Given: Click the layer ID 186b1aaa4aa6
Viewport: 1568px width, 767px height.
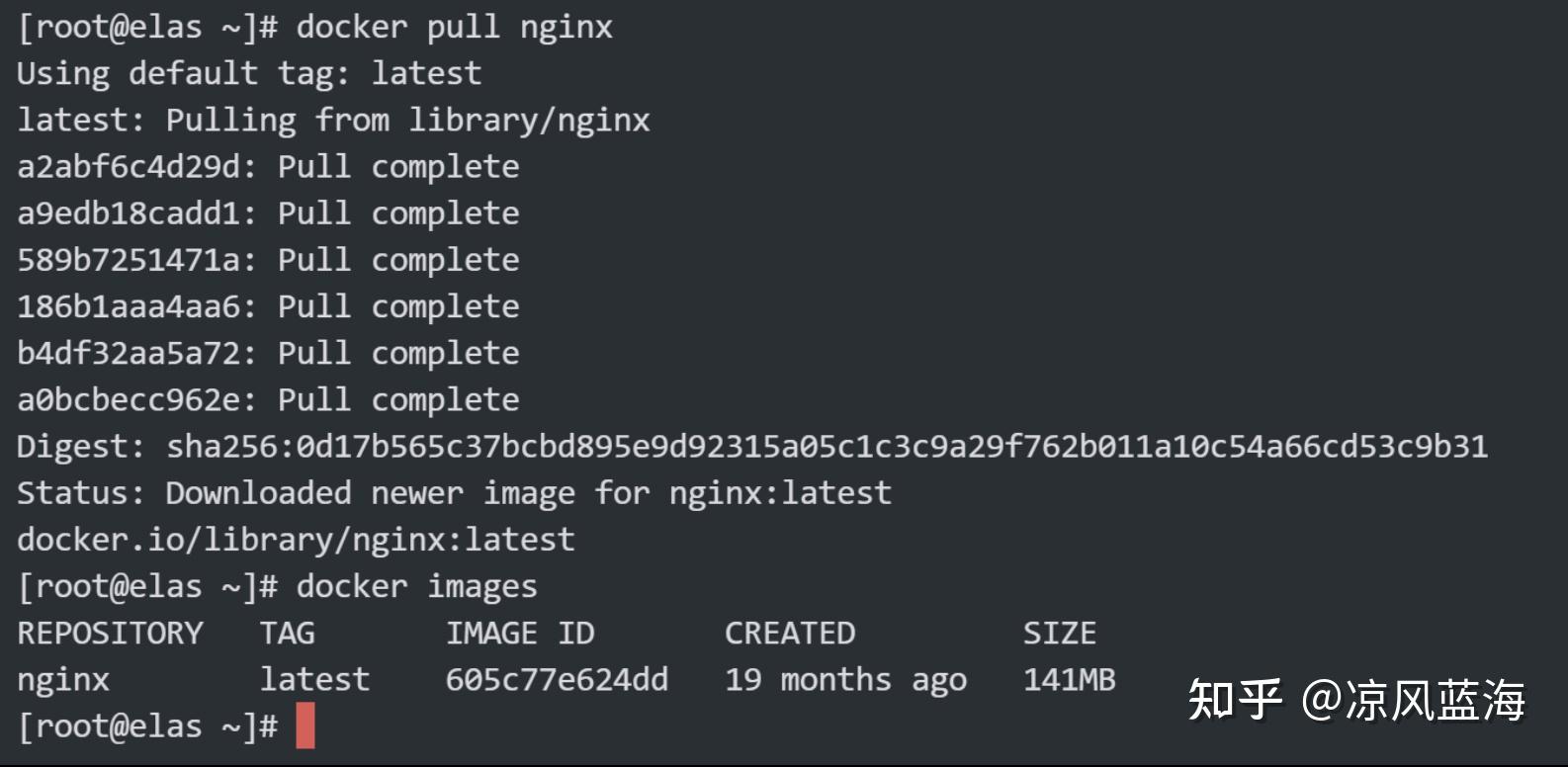Looking at the screenshot, I should [129, 306].
